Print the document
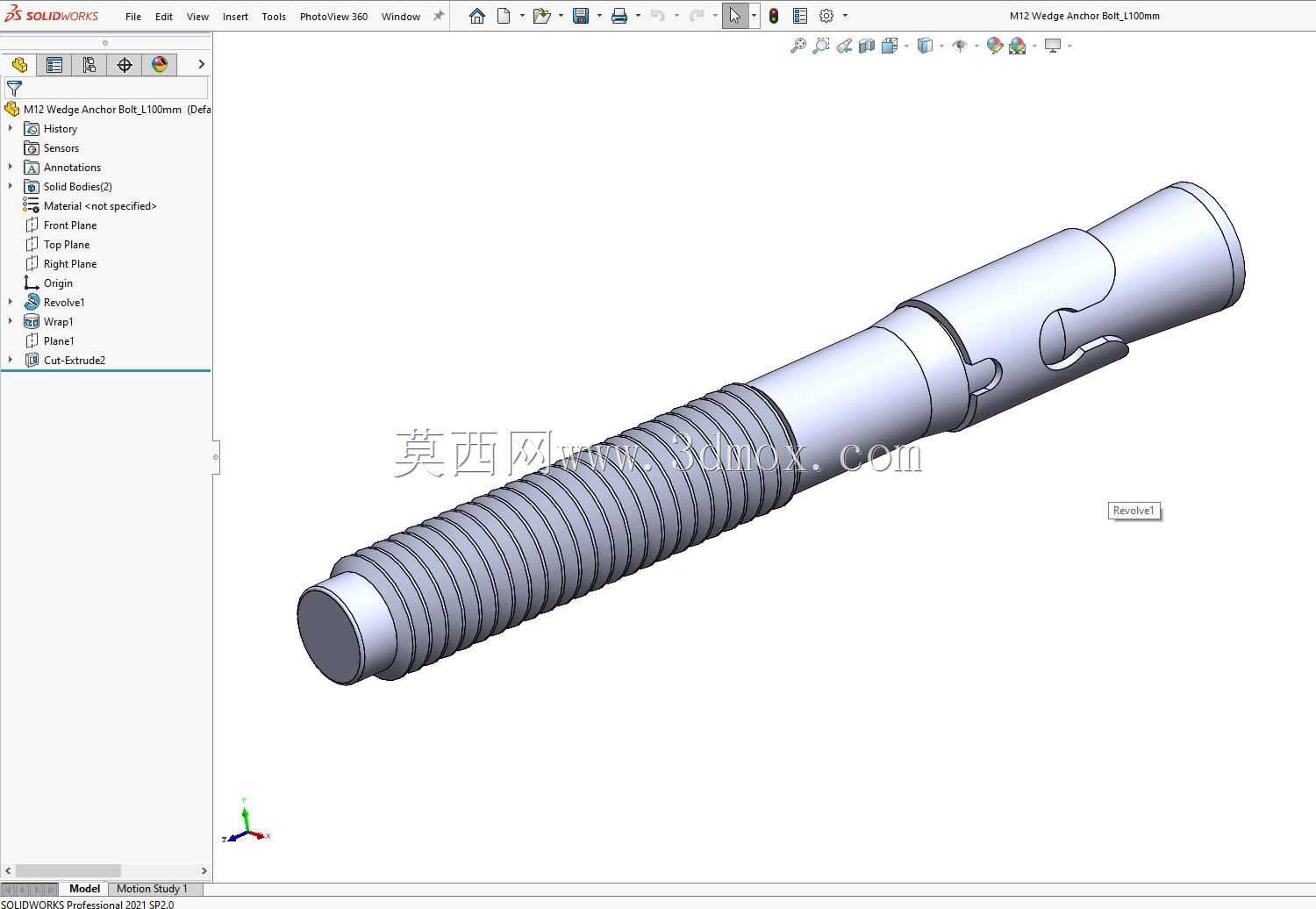Image resolution: width=1316 pixels, height=909 pixels. tap(619, 16)
